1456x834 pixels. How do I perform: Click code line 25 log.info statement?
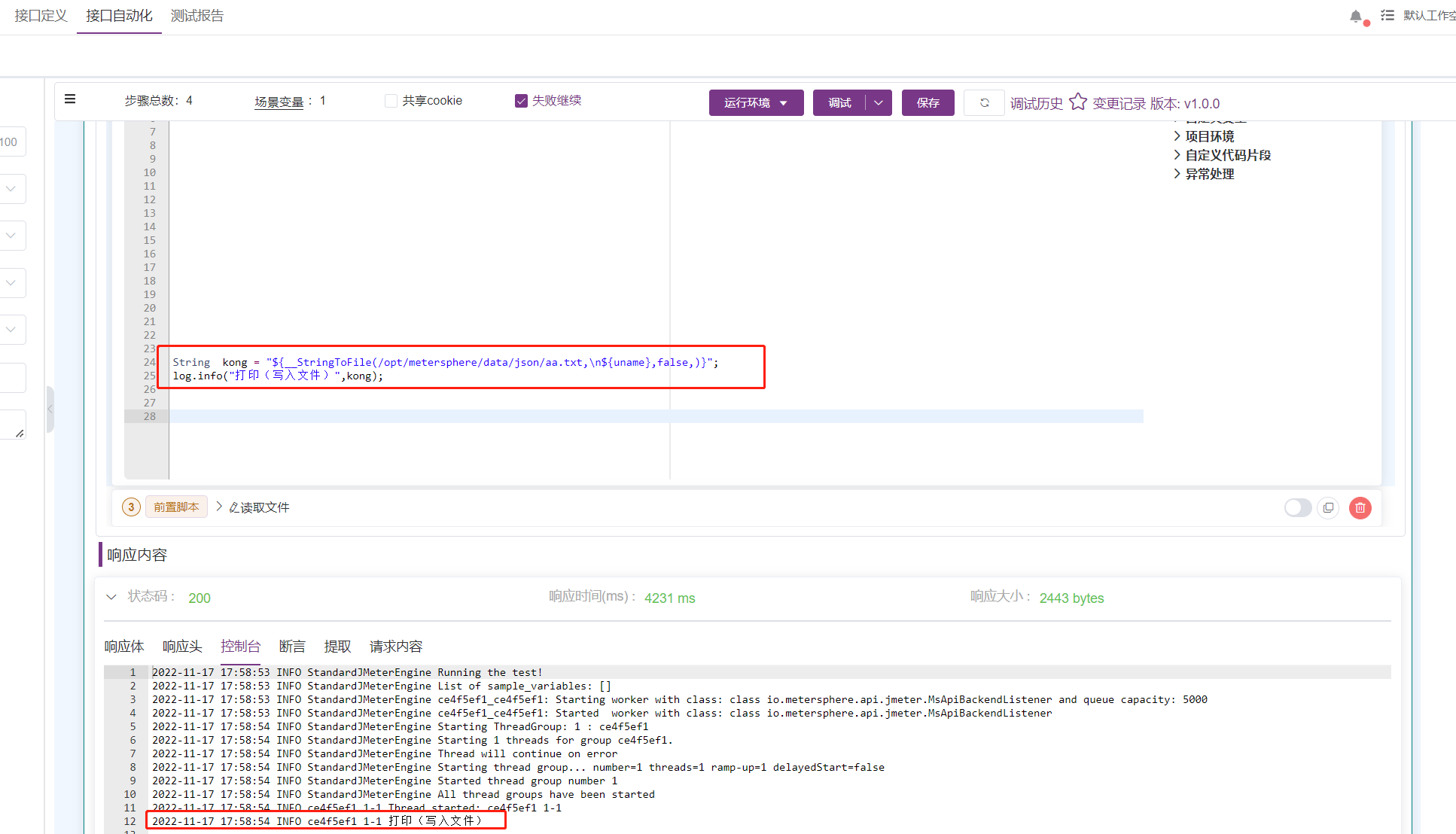click(x=278, y=376)
